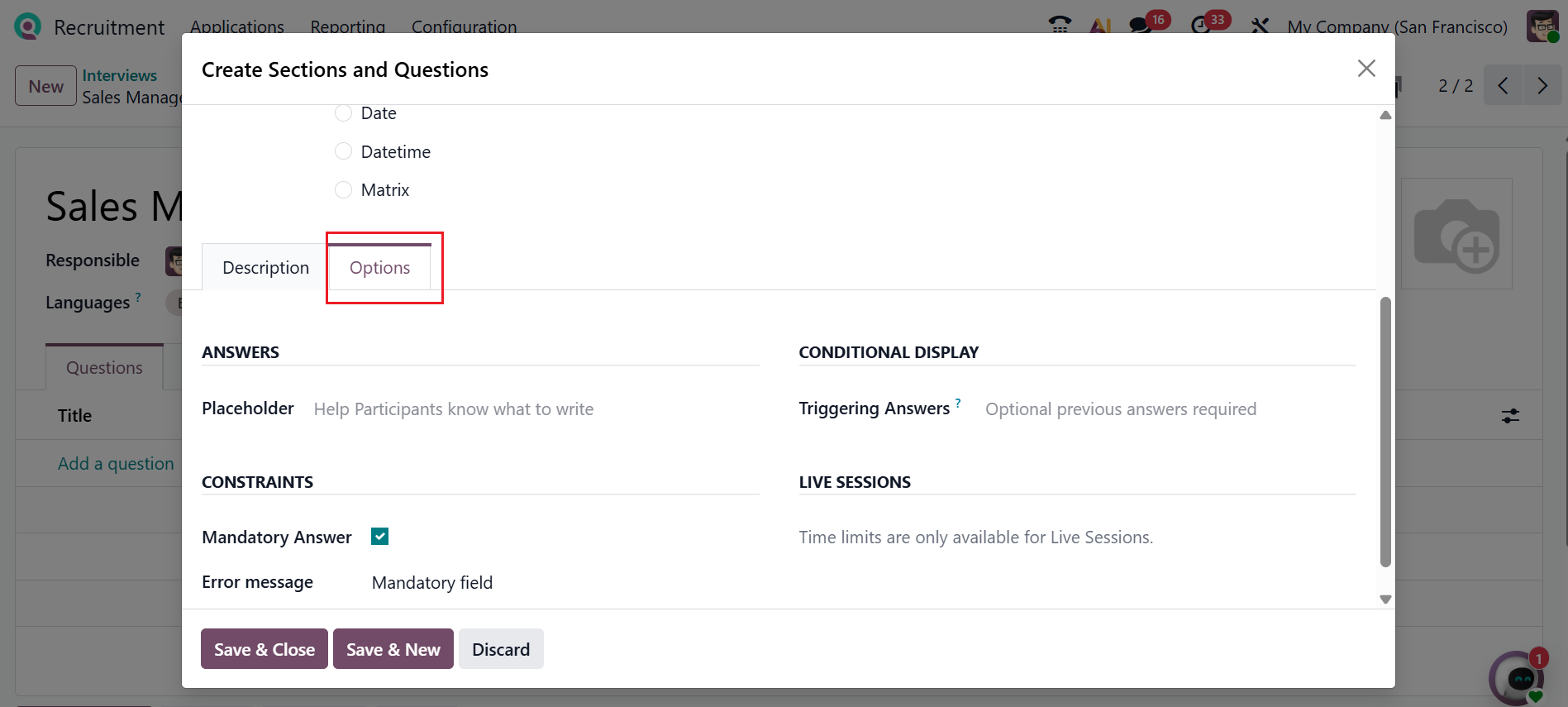Click the Recruitment app logo icon
Screen dimensions: 1568x707
(27, 26)
